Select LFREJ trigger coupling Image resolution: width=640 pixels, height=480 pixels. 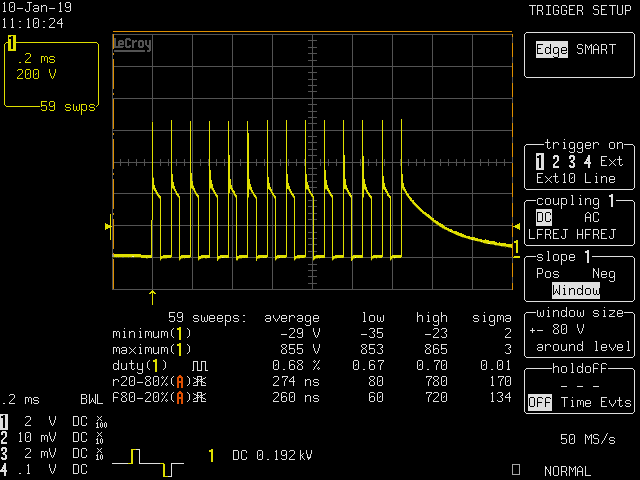coord(548,234)
